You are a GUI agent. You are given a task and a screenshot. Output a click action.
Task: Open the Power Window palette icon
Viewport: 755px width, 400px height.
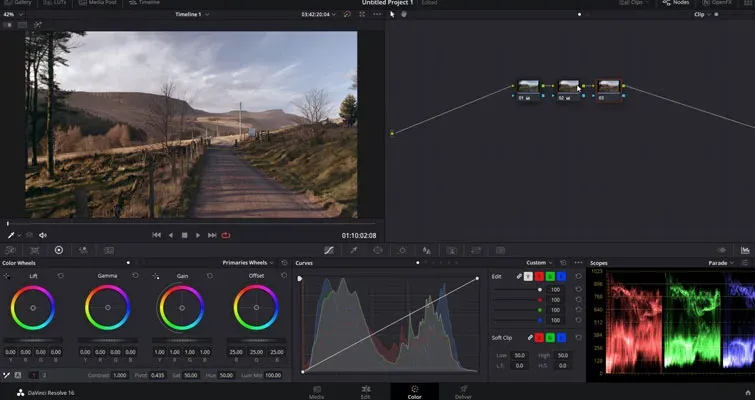tap(378, 250)
